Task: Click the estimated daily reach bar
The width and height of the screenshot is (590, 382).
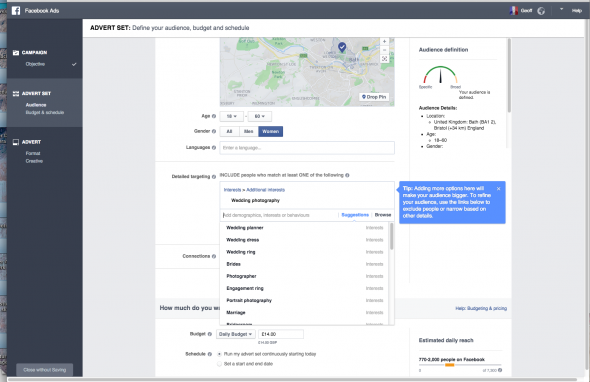Action: click(x=460, y=365)
